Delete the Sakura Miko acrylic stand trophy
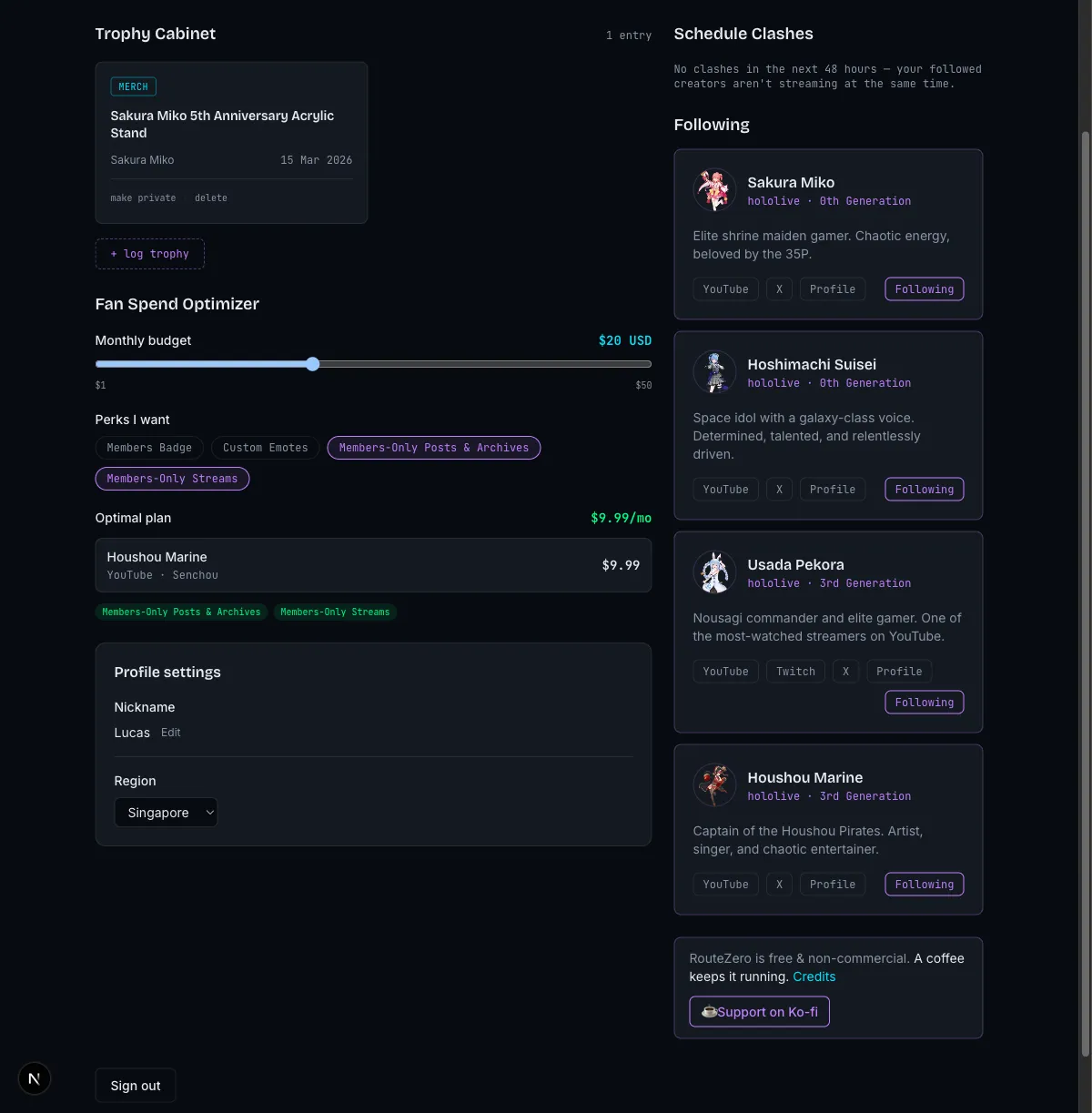 coord(211,197)
